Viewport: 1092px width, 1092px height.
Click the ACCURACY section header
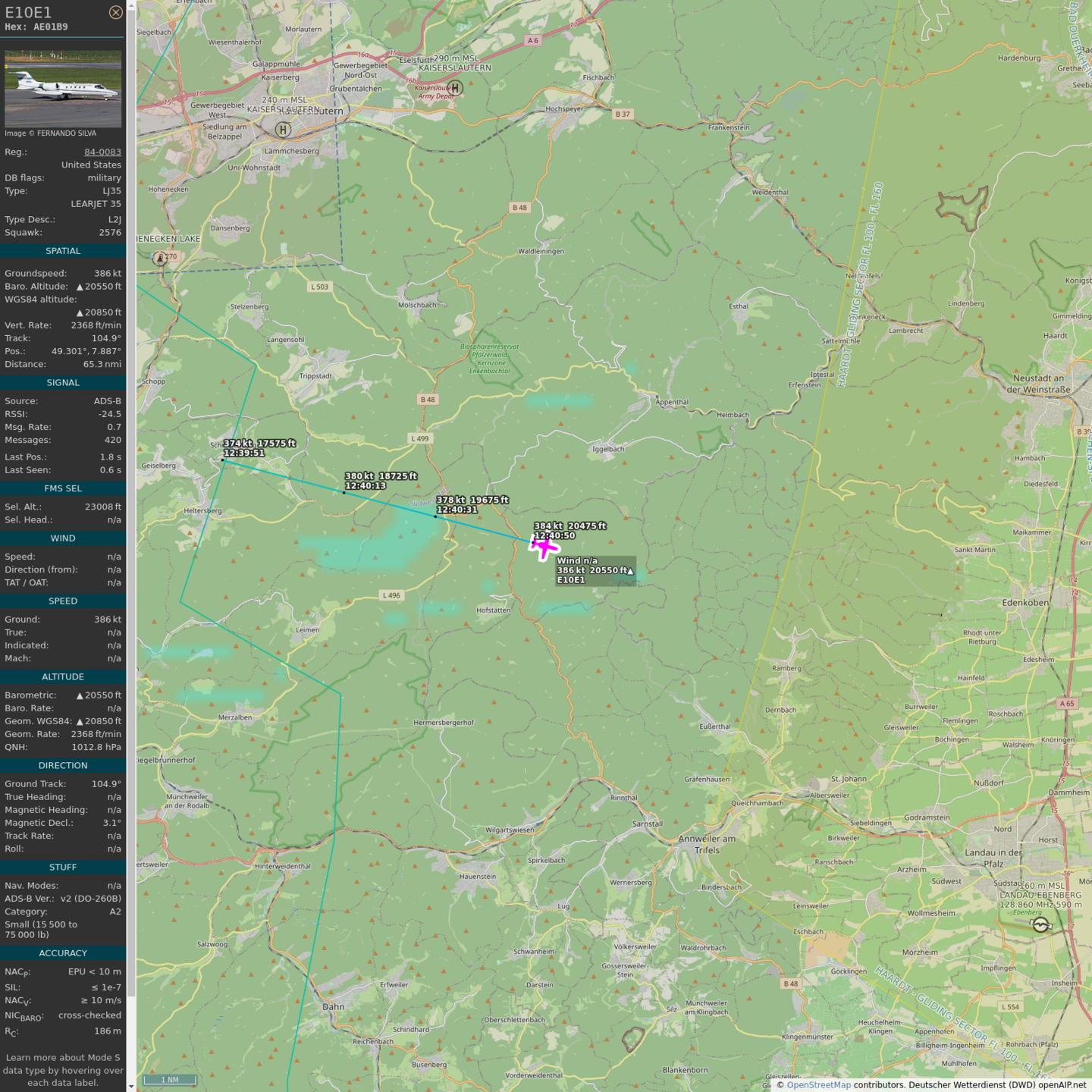click(63, 953)
